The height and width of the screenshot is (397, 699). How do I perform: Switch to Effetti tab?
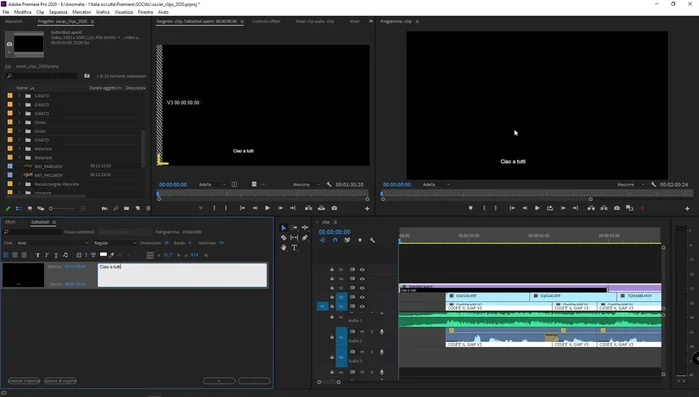tap(10, 222)
